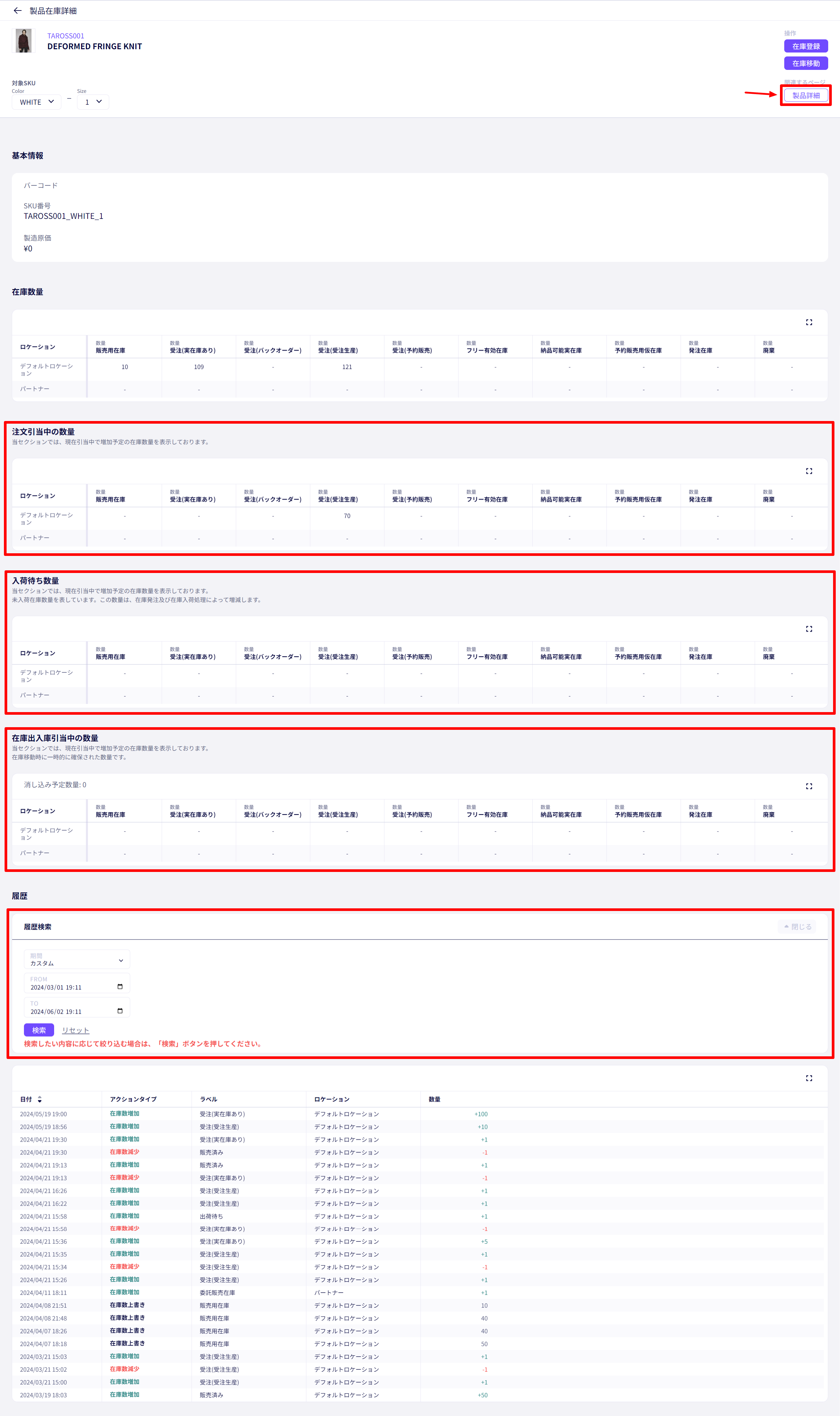The height and width of the screenshot is (1416, 840).
Task: Expand the 入荷待ち数量 table to fullscreen
Action: click(809, 628)
